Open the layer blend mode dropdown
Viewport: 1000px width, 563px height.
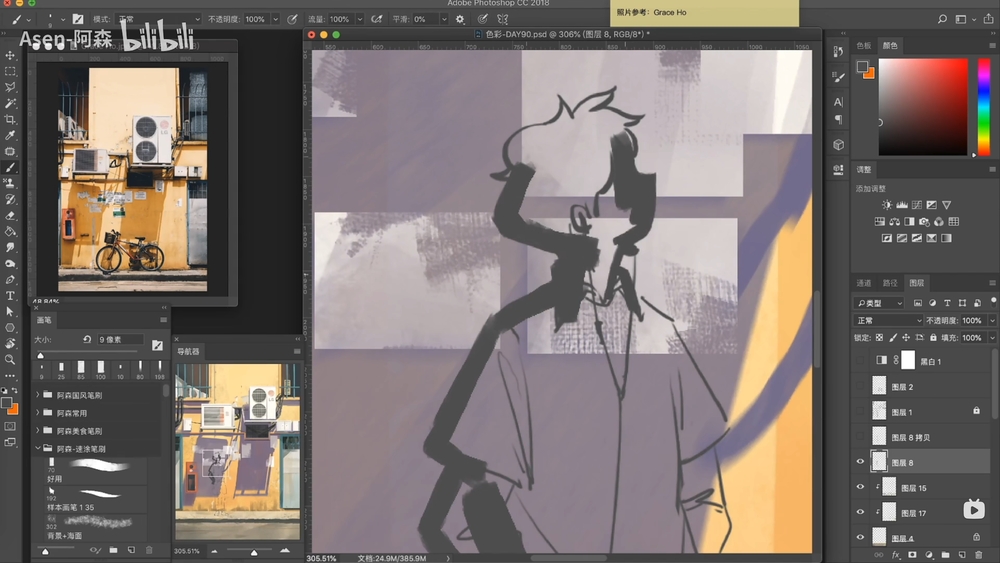888,321
